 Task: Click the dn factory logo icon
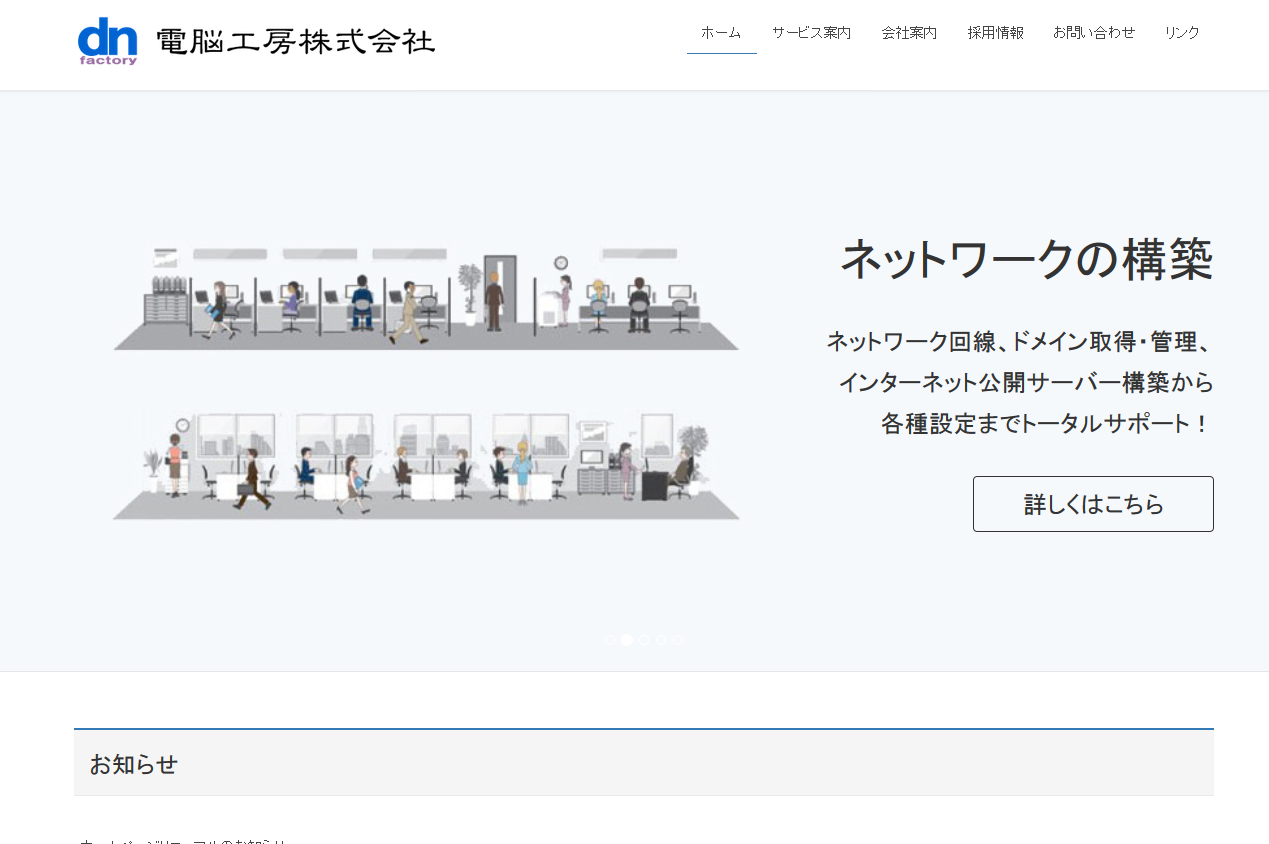tap(107, 41)
